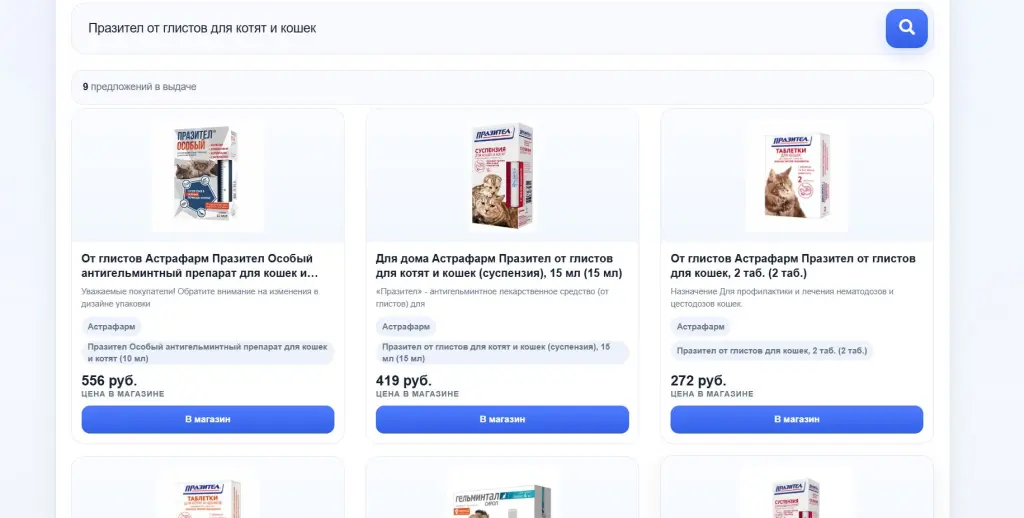Click the 'для кошек, 2 таб. (2 таб.)' tag

(x=771, y=351)
